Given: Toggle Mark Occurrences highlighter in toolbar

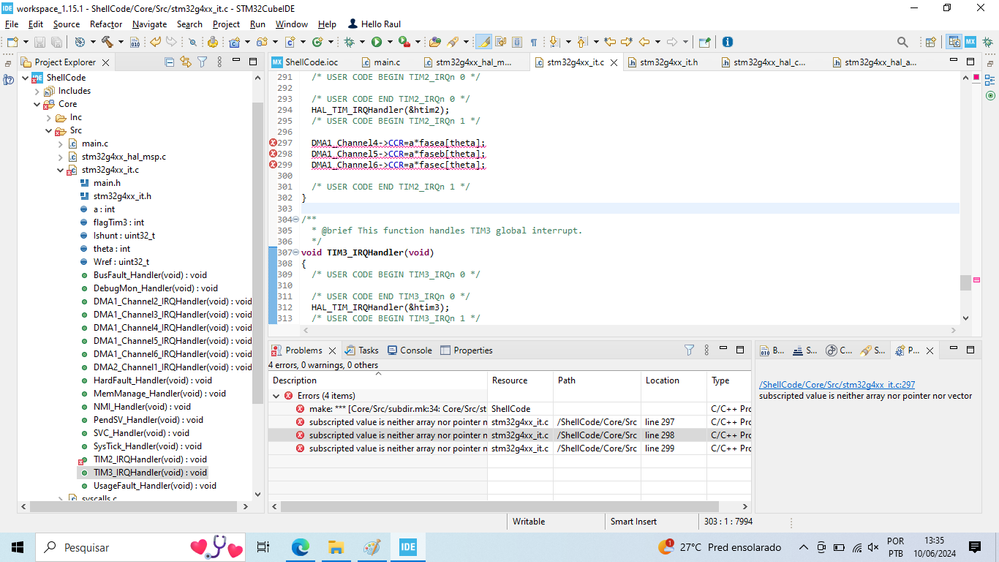Looking at the screenshot, I should [483, 42].
